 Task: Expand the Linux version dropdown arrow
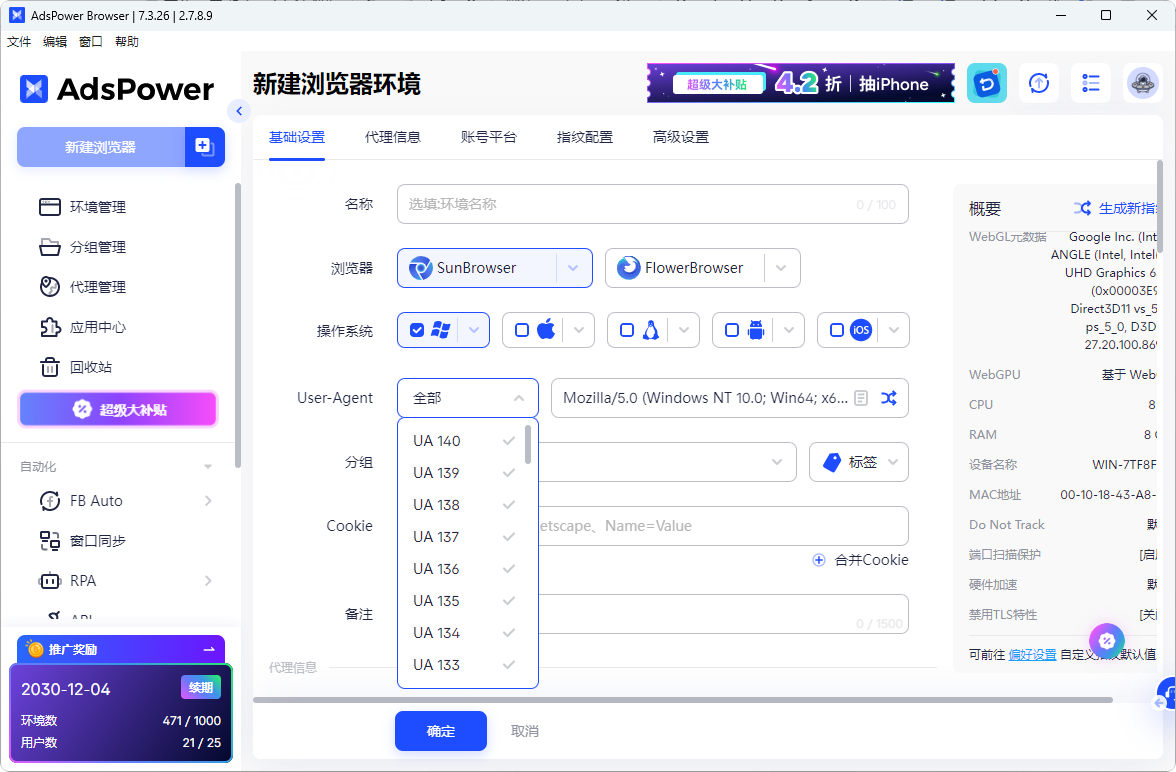pyautogui.click(x=684, y=330)
